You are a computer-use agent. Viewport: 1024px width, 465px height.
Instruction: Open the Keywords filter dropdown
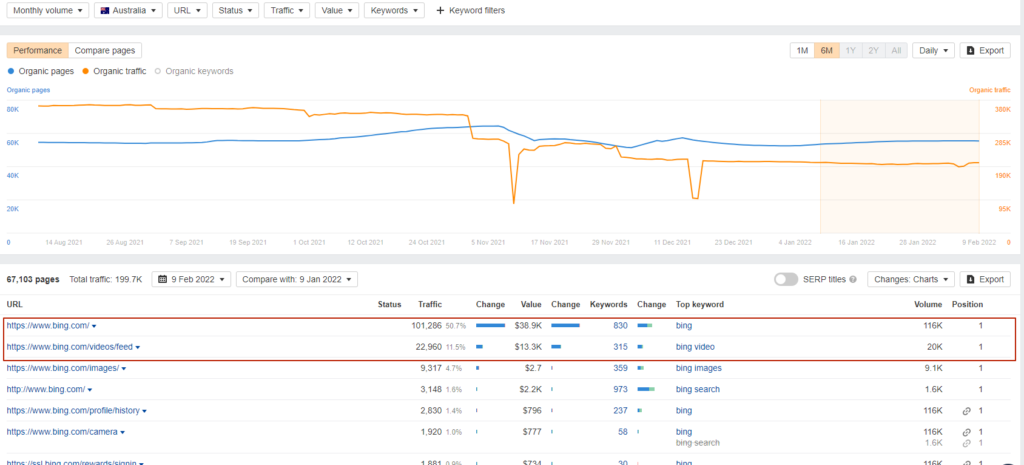pos(394,10)
